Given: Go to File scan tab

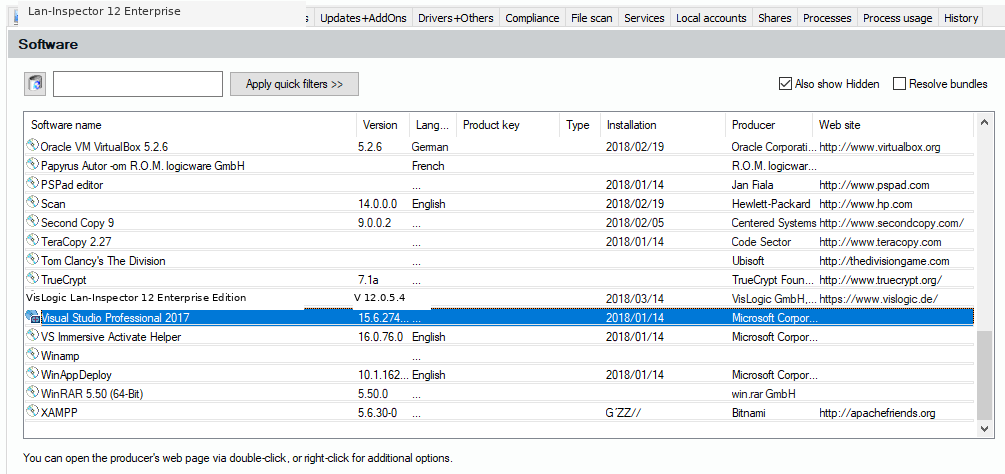Looking at the screenshot, I should click(592, 18).
